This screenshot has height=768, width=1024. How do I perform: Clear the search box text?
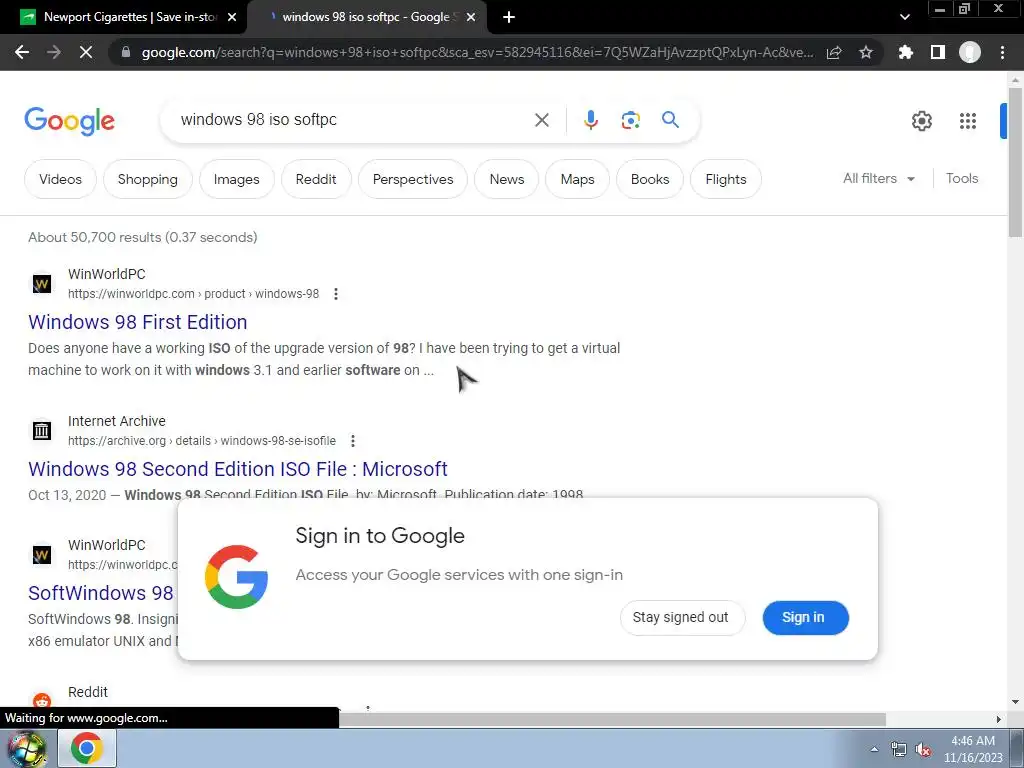click(x=541, y=120)
